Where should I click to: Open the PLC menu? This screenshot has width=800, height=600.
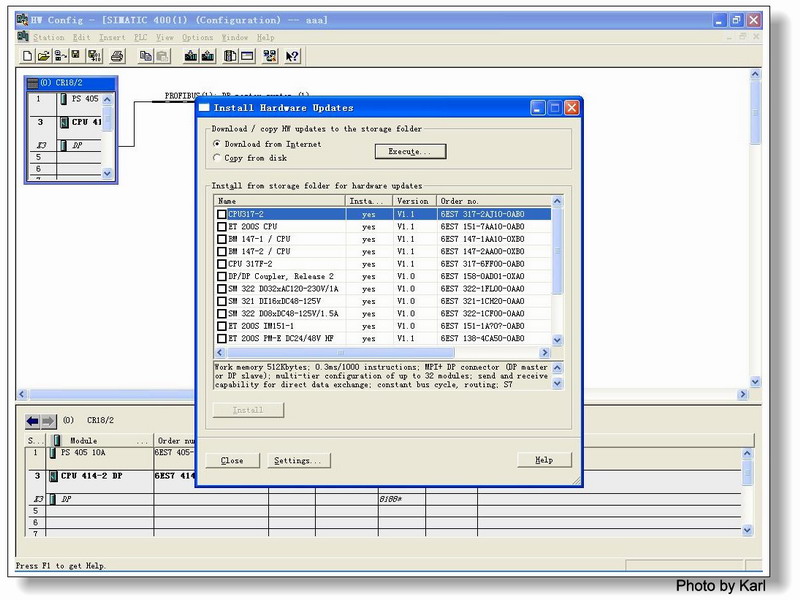coord(141,37)
